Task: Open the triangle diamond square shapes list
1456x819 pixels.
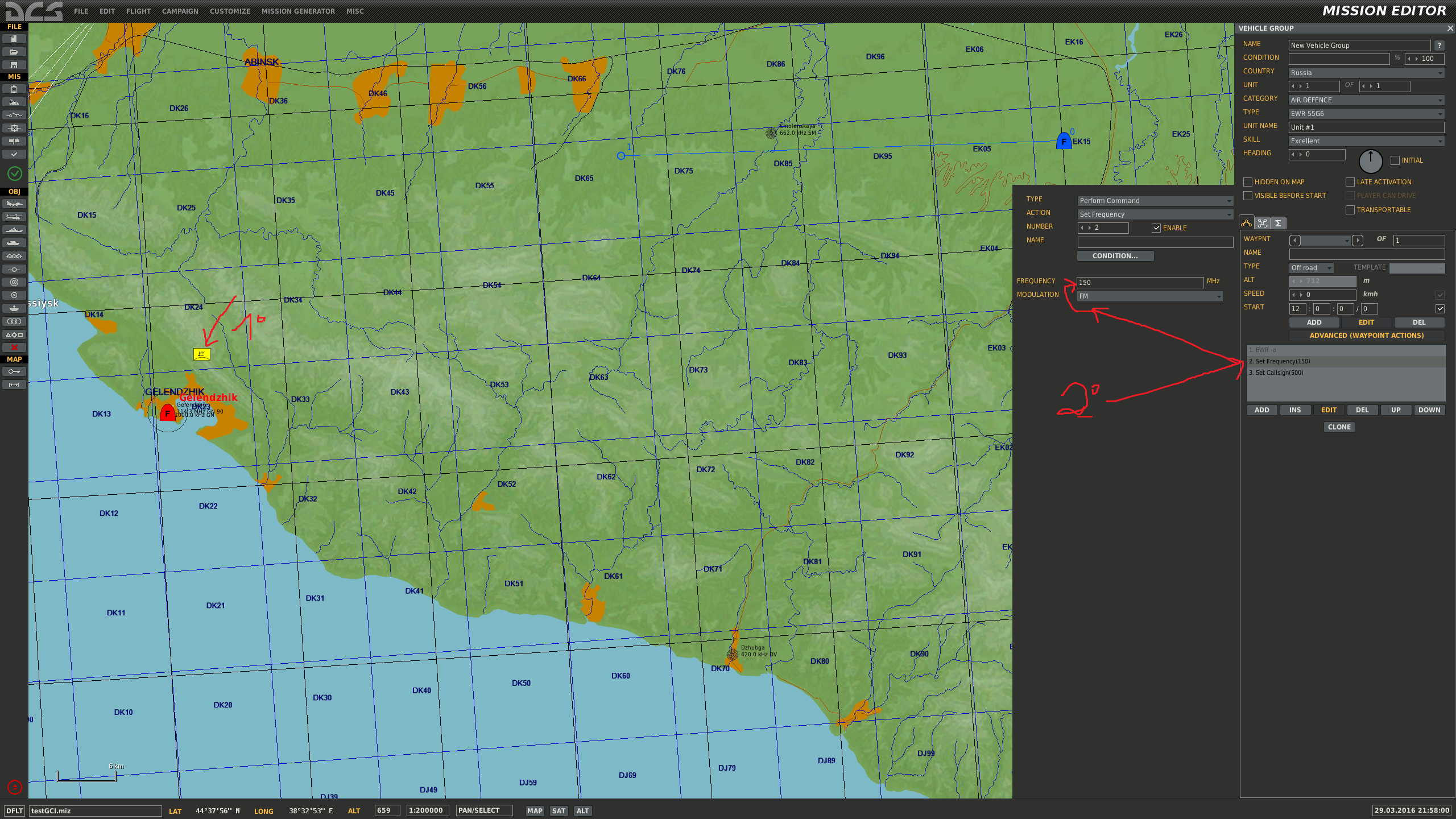Action: point(14,334)
